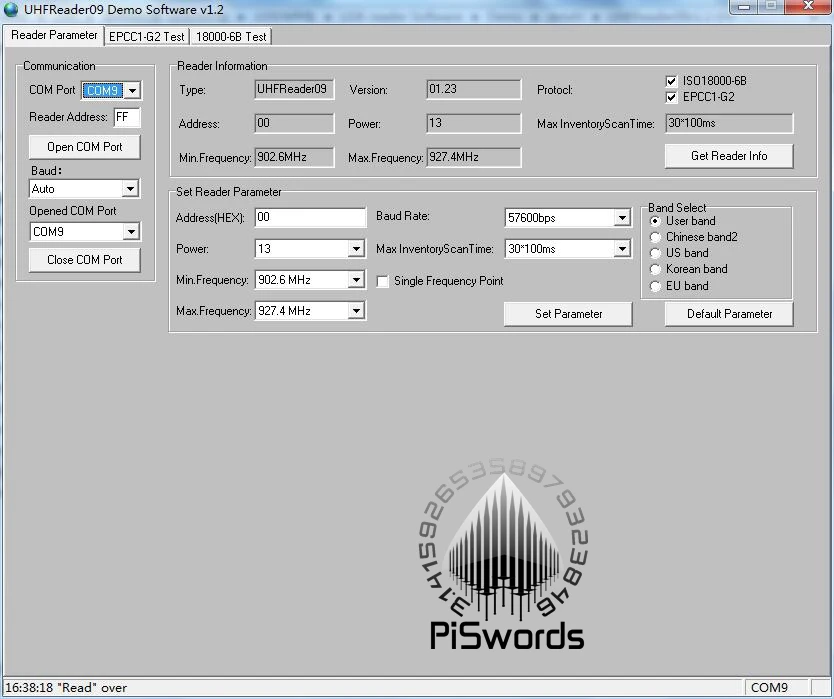Expand the Max.Frequency 927.4 MHz dropdown
Screen dimensions: 834x699
coord(356,311)
